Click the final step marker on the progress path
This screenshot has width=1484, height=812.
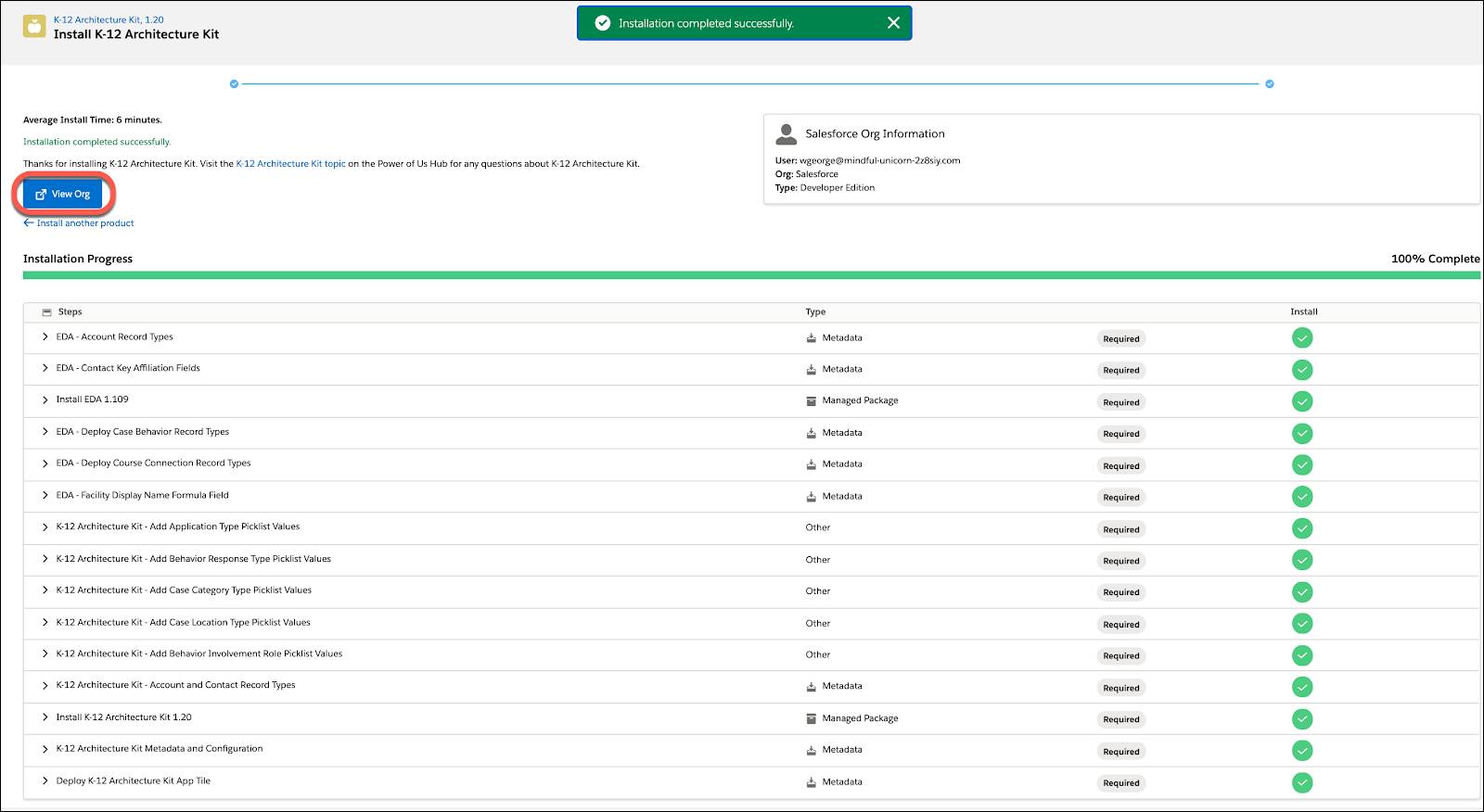pos(1270,84)
